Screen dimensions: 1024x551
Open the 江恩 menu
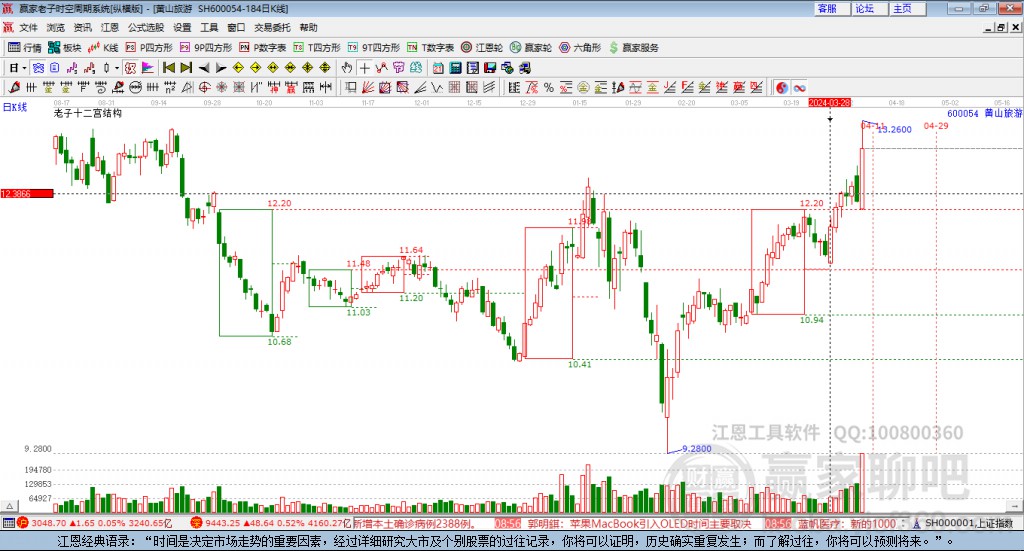(x=110, y=27)
